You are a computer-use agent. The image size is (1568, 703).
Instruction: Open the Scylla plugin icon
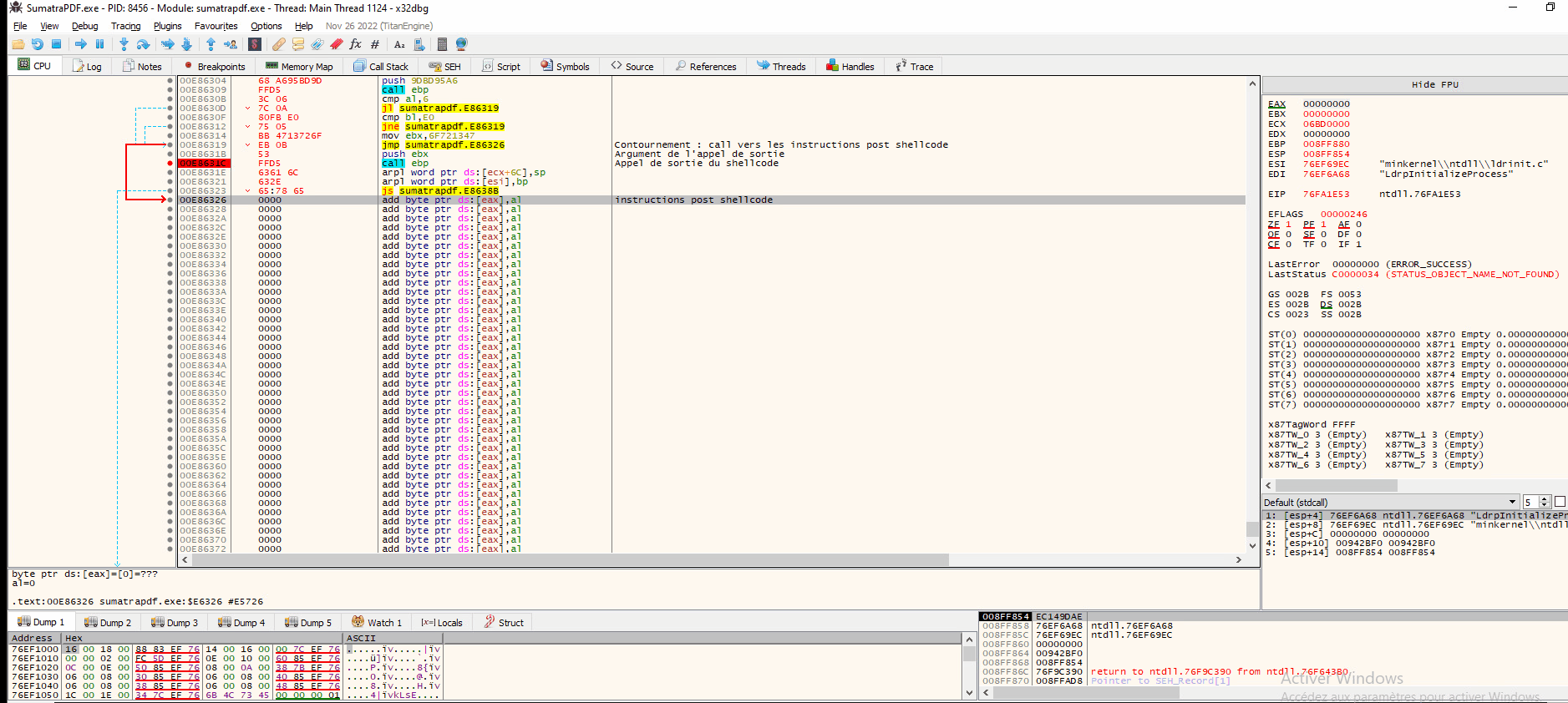[x=255, y=44]
